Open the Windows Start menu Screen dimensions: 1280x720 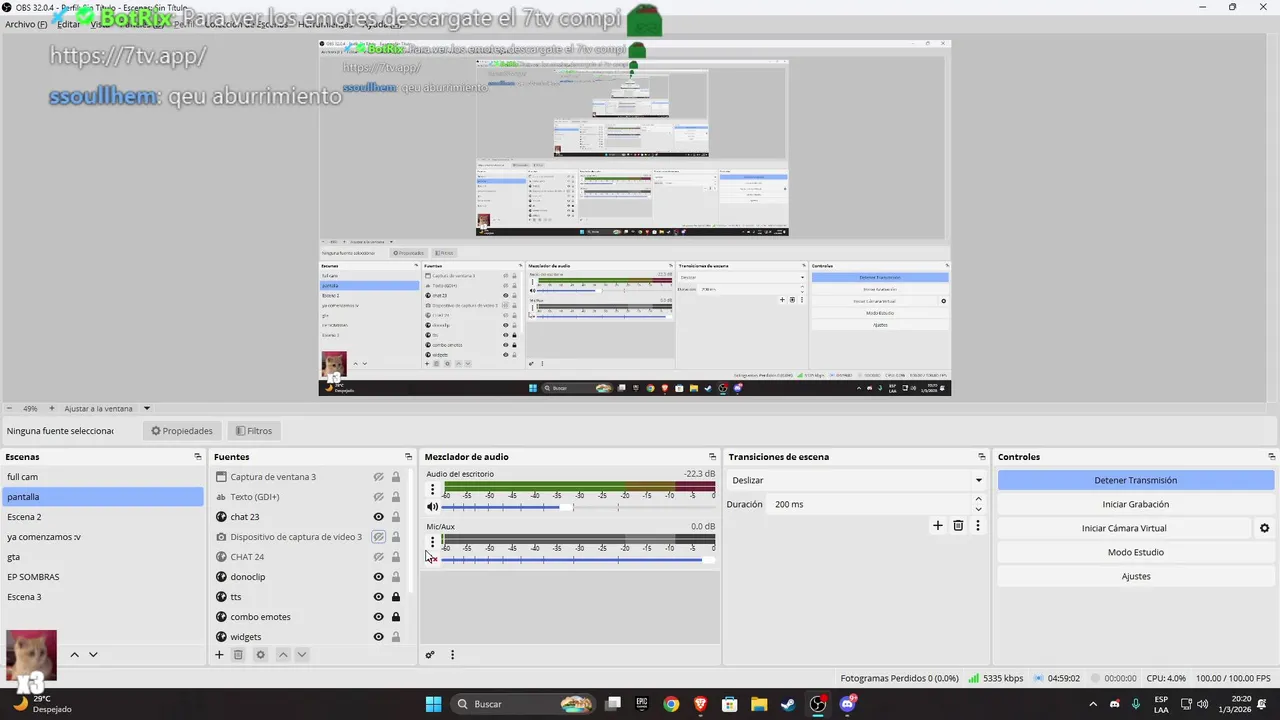[433, 704]
